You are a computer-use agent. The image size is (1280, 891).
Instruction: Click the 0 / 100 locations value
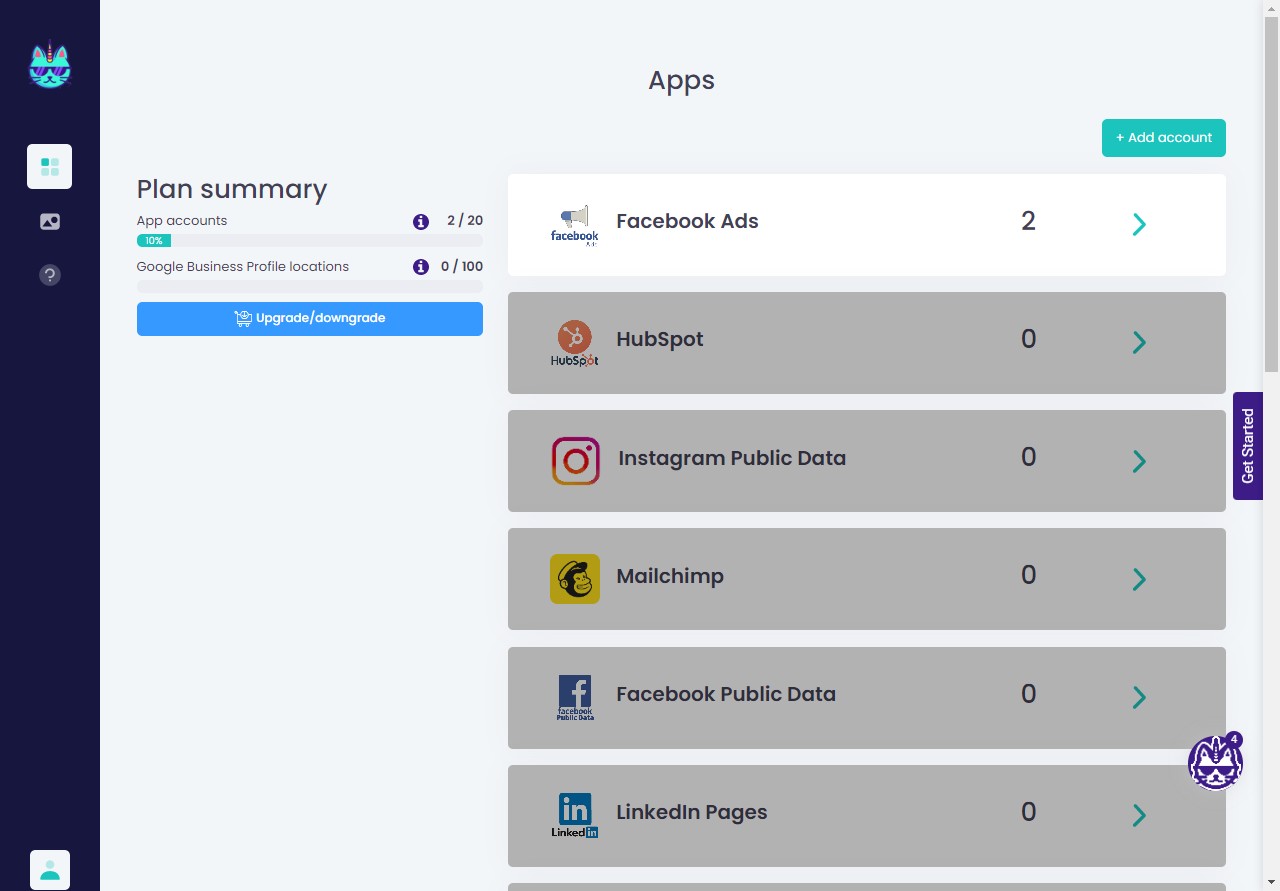click(x=462, y=267)
